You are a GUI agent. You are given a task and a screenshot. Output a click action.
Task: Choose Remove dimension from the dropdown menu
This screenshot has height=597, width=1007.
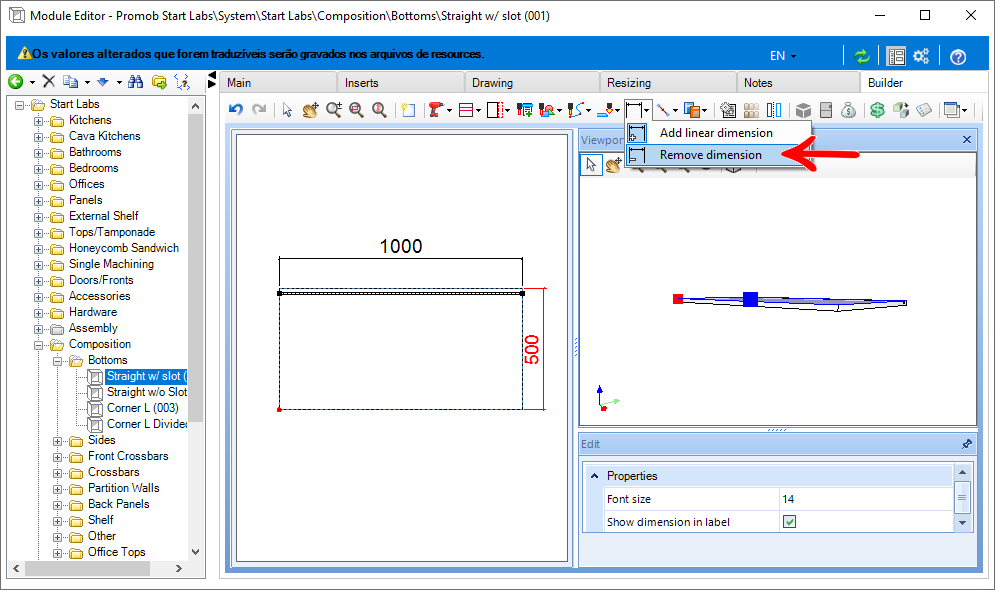(x=710, y=155)
